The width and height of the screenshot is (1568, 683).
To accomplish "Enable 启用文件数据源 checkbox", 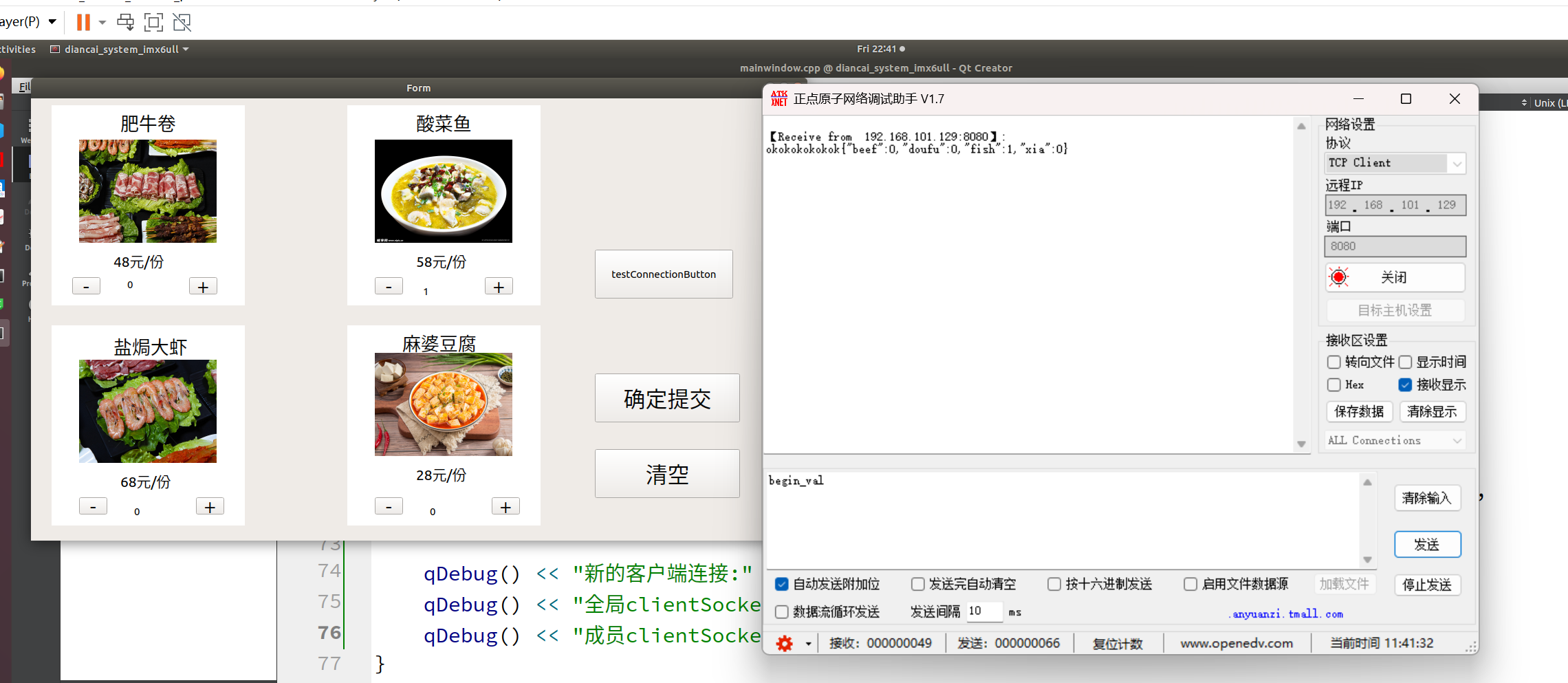I will click(x=1190, y=584).
